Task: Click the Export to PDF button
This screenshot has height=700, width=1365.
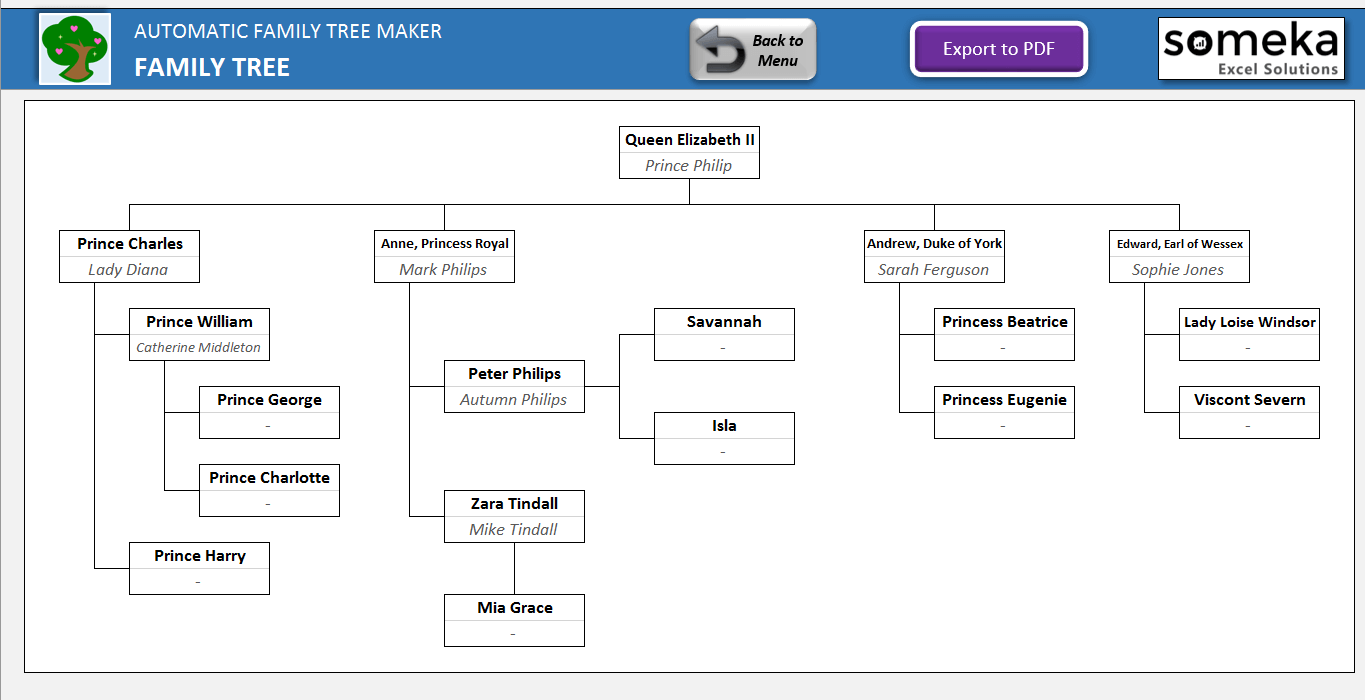Action: point(998,47)
